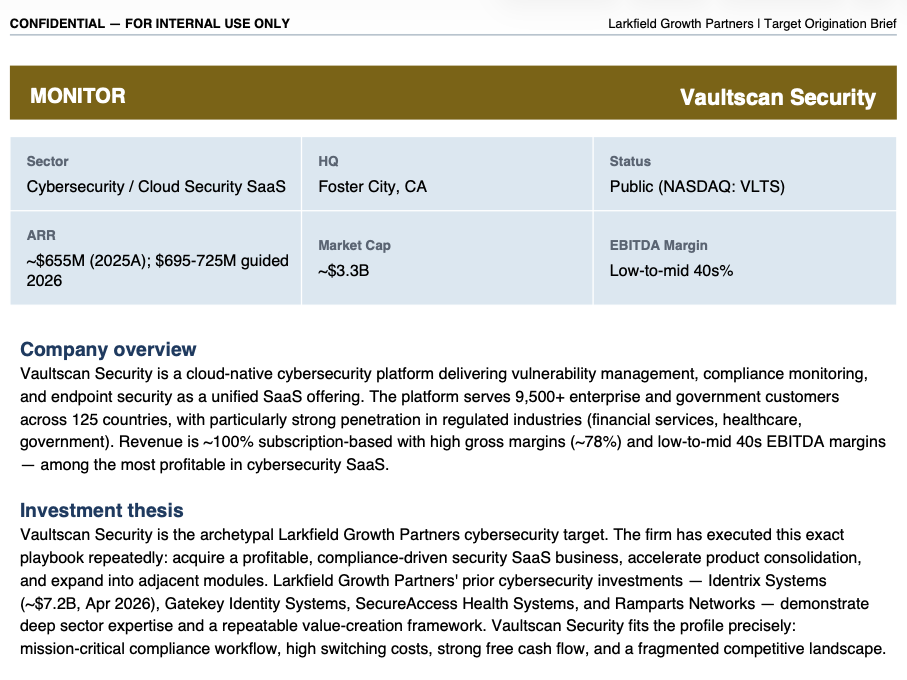
Task: Click the '(~78%)' gross margin figure
Action: 596,442
